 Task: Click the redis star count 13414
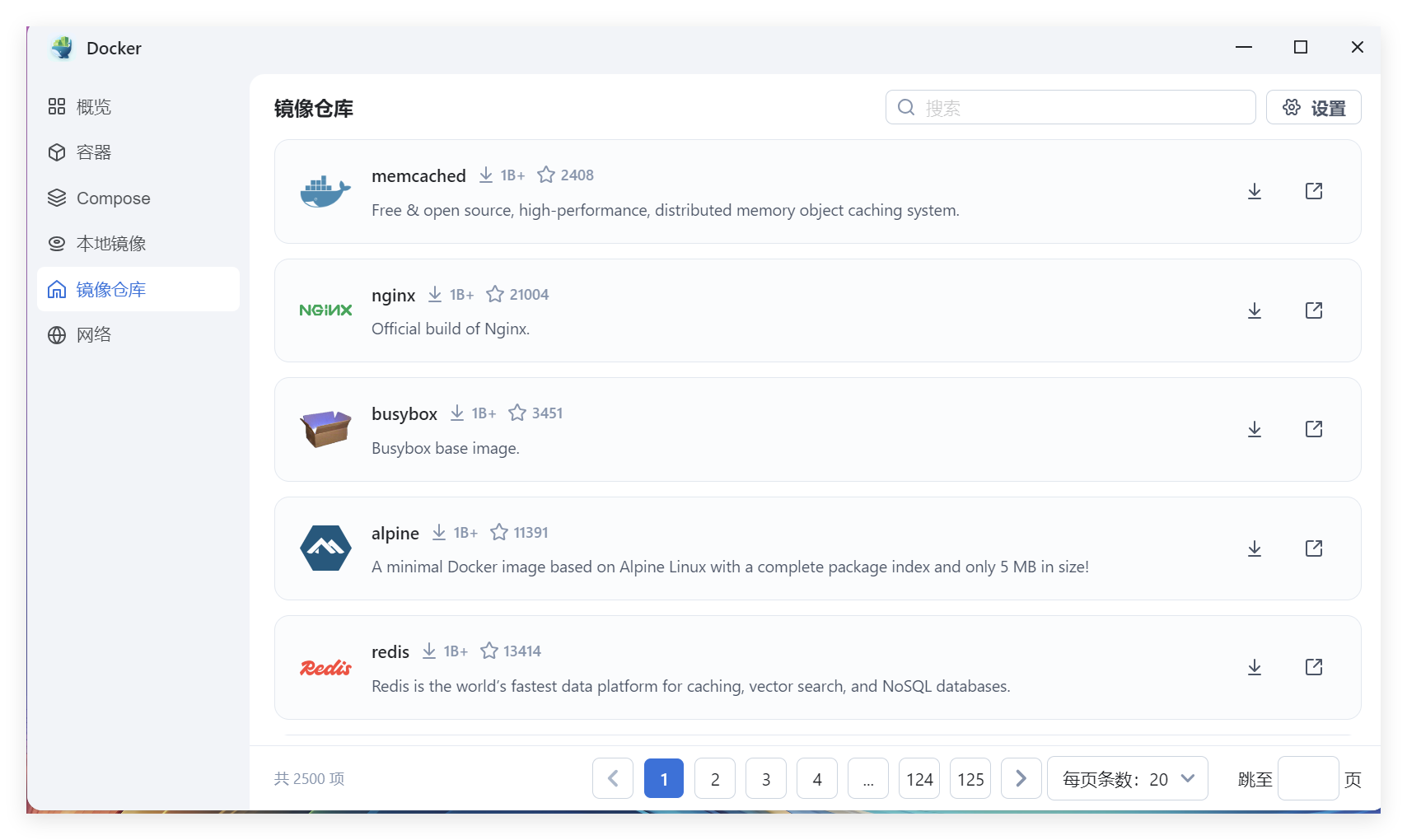coord(522,651)
